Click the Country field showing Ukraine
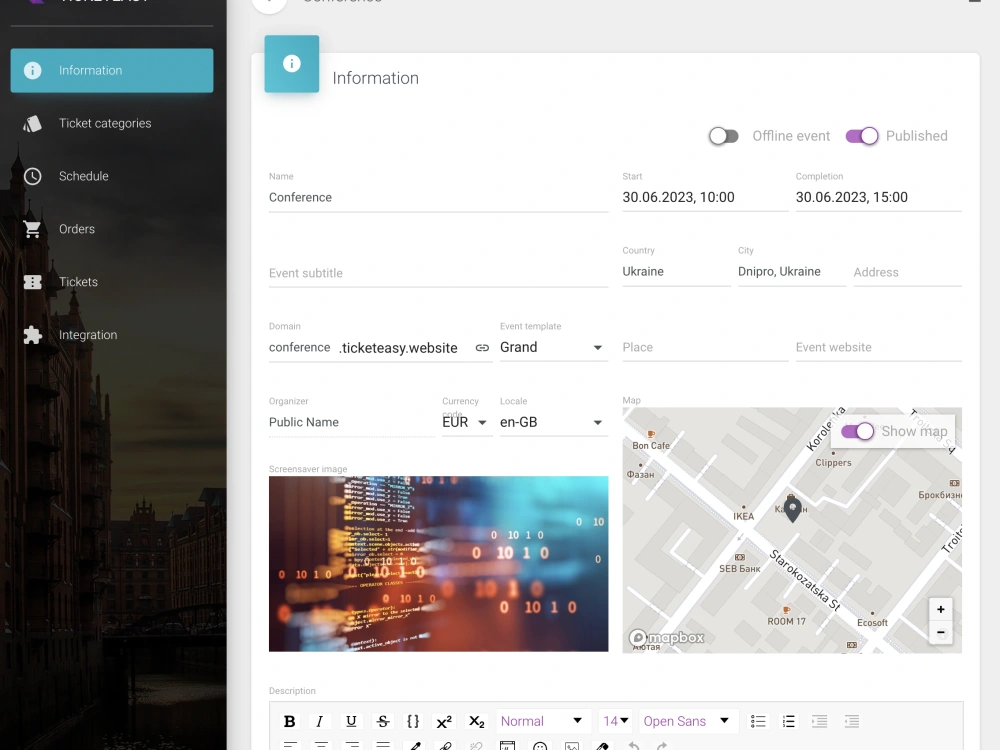 tap(676, 272)
